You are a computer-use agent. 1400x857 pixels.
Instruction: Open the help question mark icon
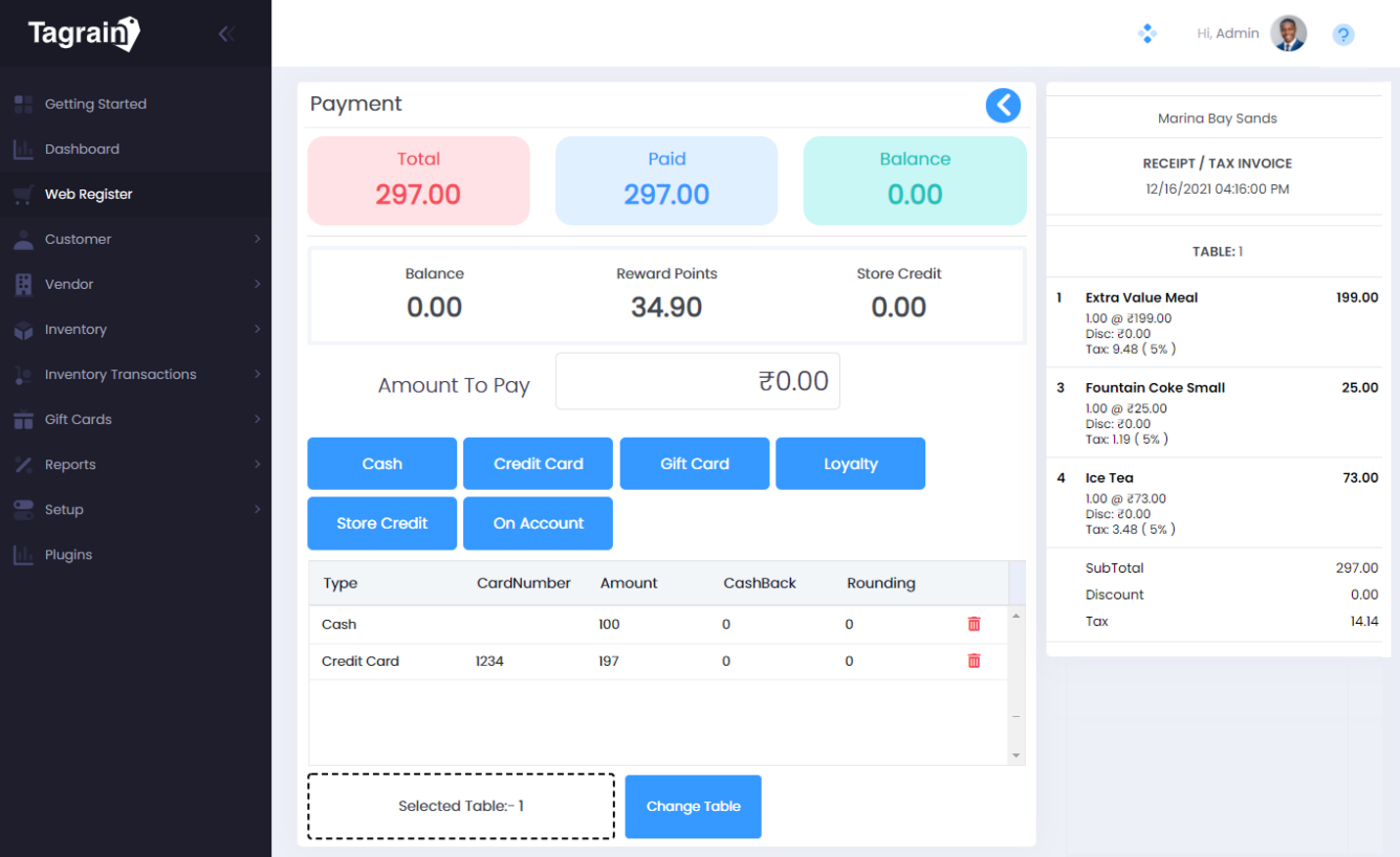(1342, 33)
